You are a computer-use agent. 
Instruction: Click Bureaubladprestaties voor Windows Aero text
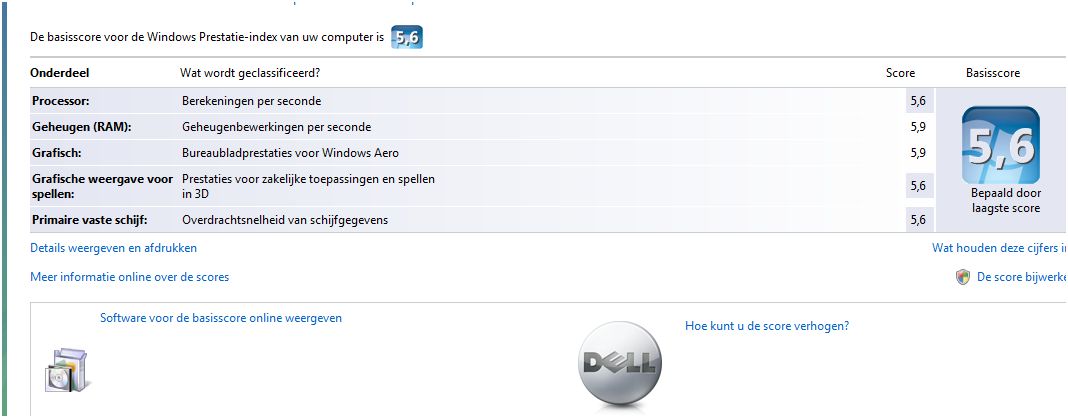pos(290,152)
